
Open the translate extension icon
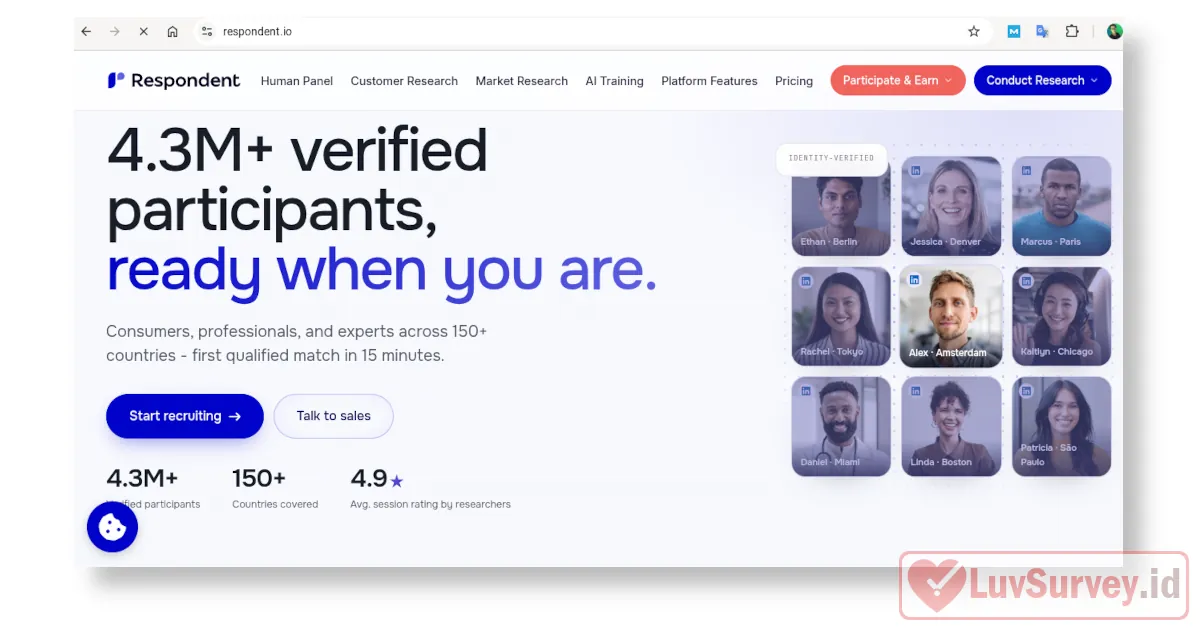1042,31
